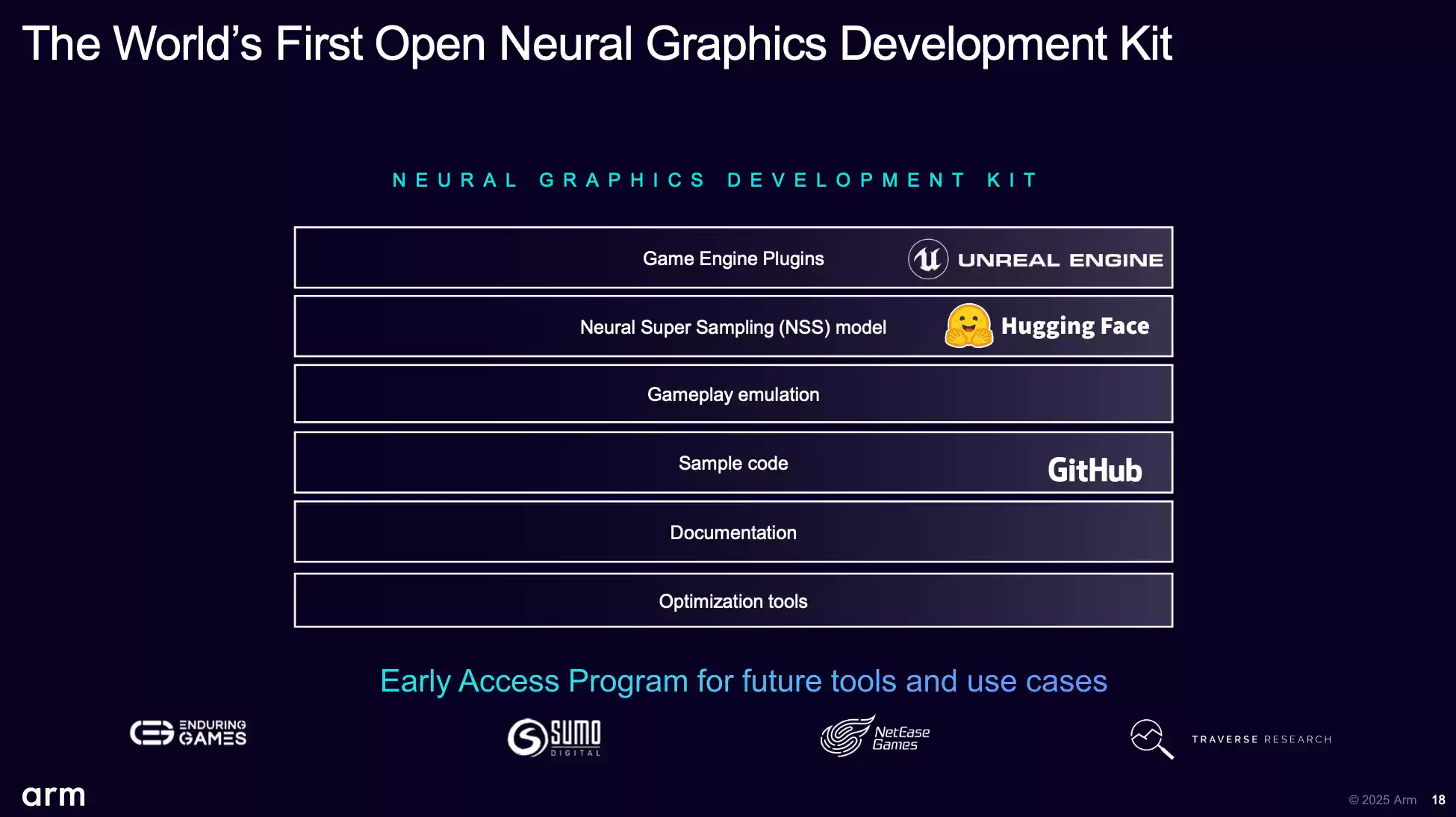Click the Enduring Games logo

(x=188, y=733)
